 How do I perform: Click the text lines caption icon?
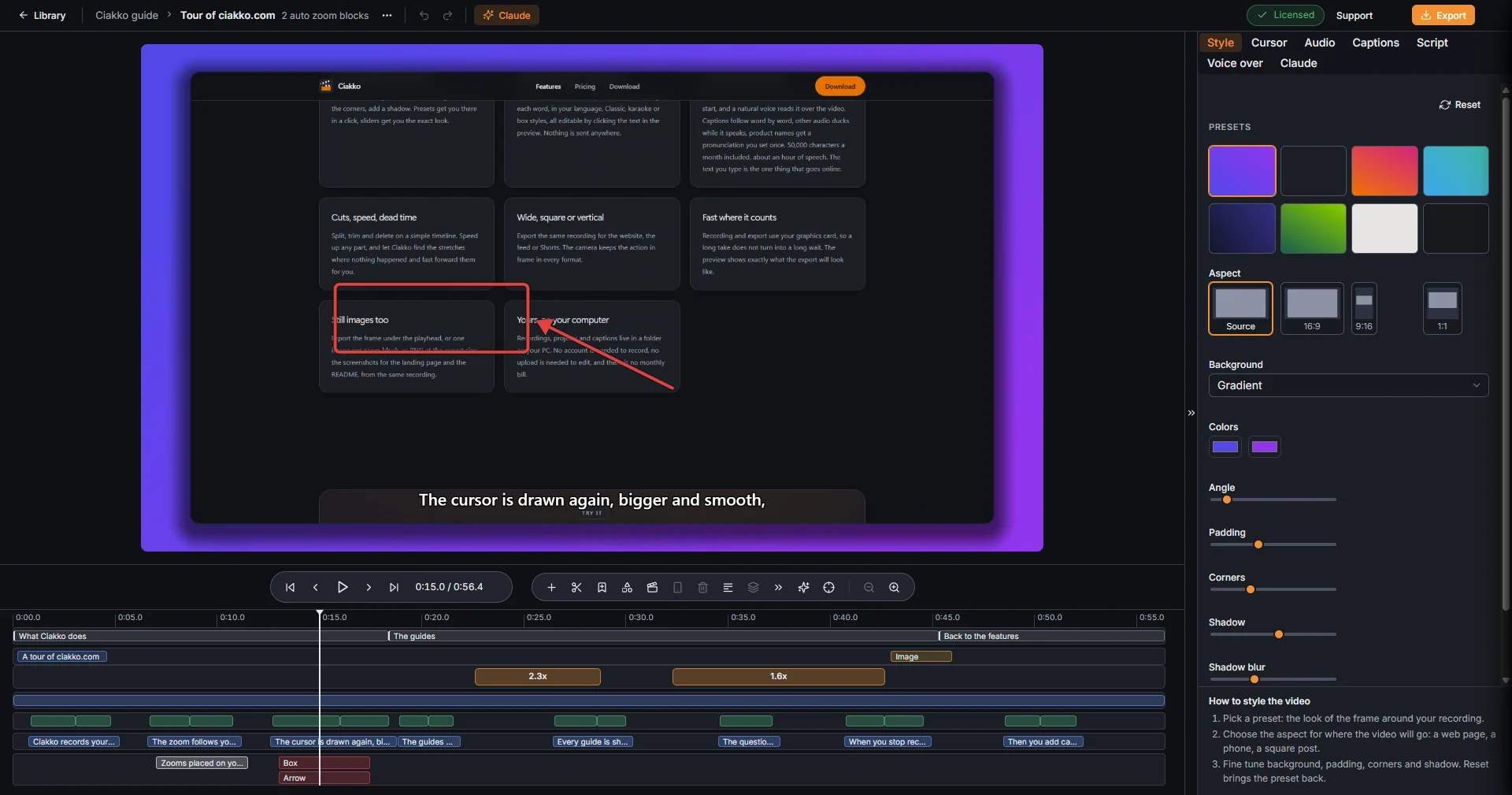point(728,588)
